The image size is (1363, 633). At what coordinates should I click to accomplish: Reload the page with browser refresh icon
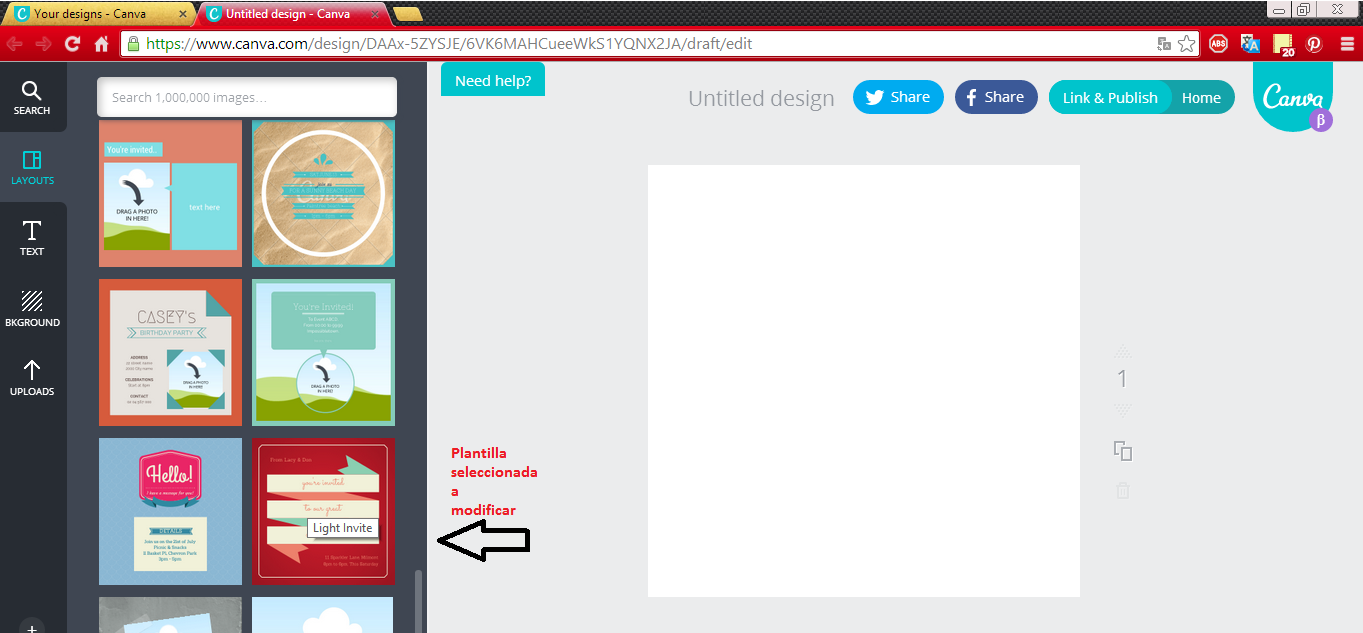click(x=72, y=44)
